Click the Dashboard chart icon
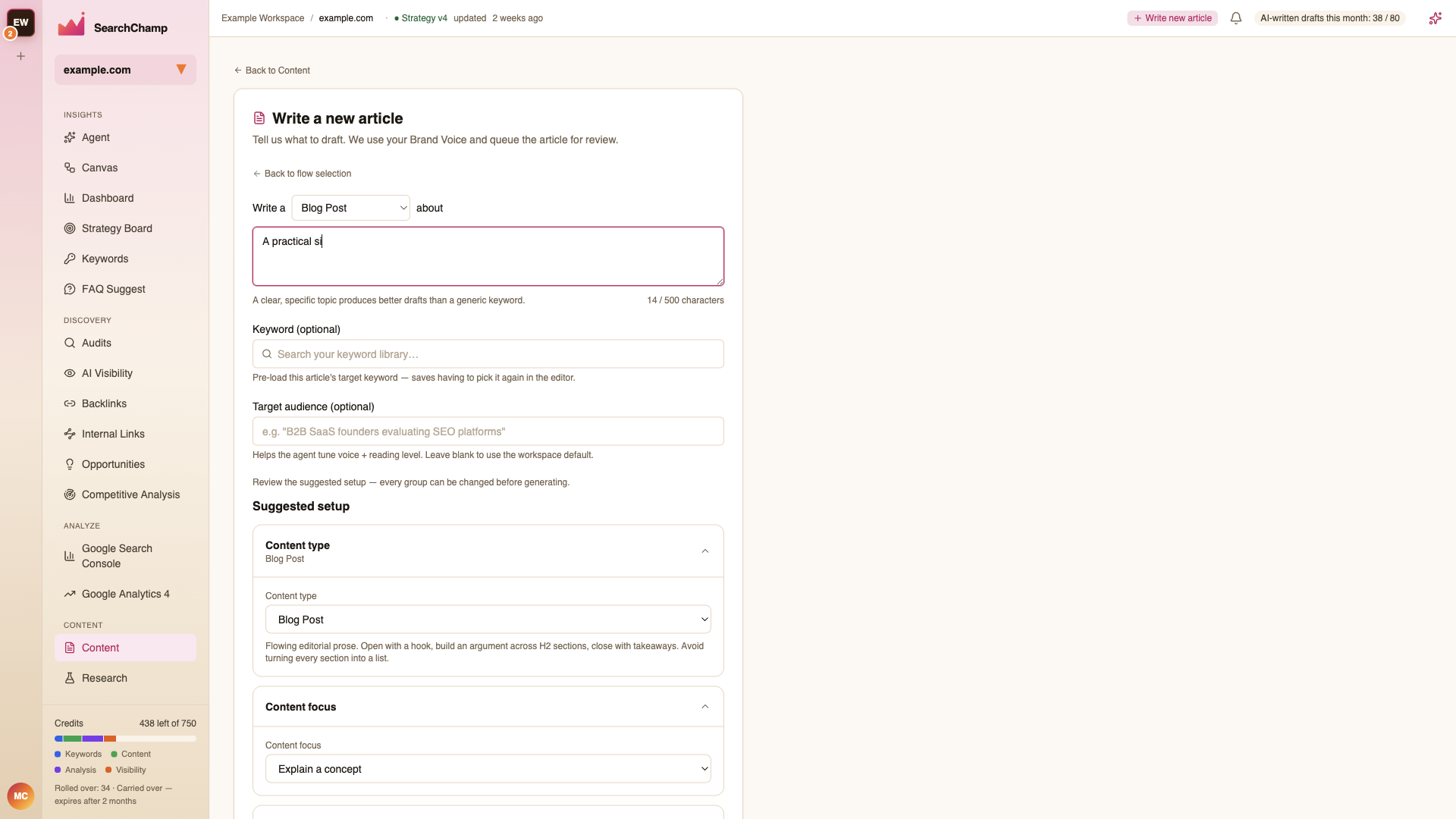This screenshot has width=1456, height=819. tap(70, 198)
